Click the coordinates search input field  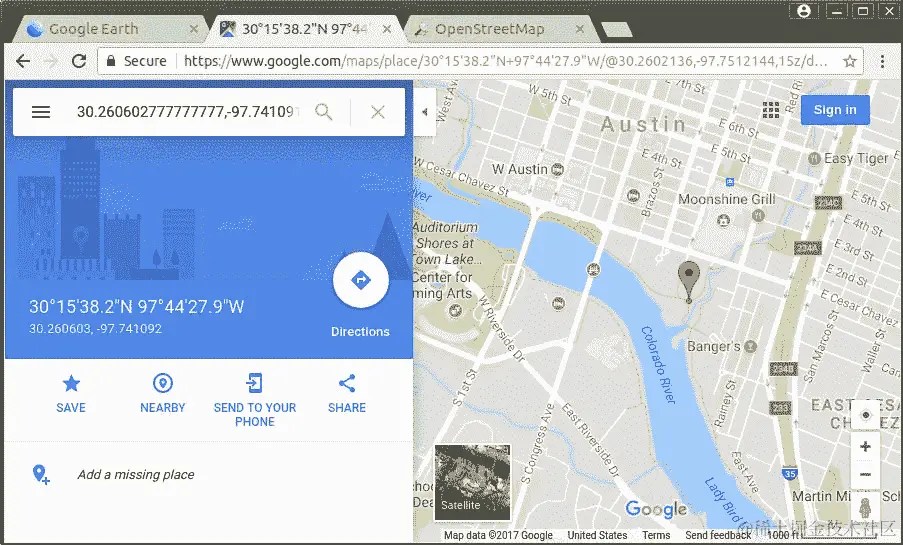click(x=188, y=112)
